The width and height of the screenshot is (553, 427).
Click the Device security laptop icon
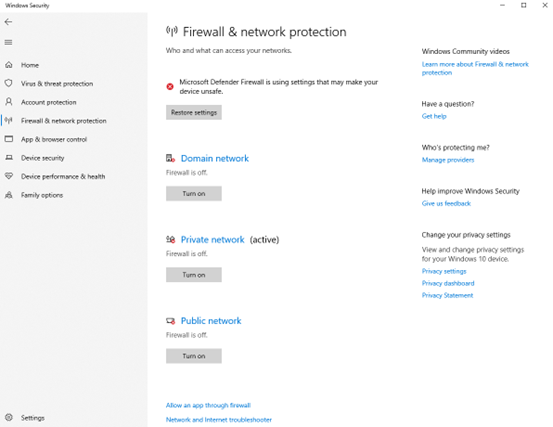pos(9,158)
